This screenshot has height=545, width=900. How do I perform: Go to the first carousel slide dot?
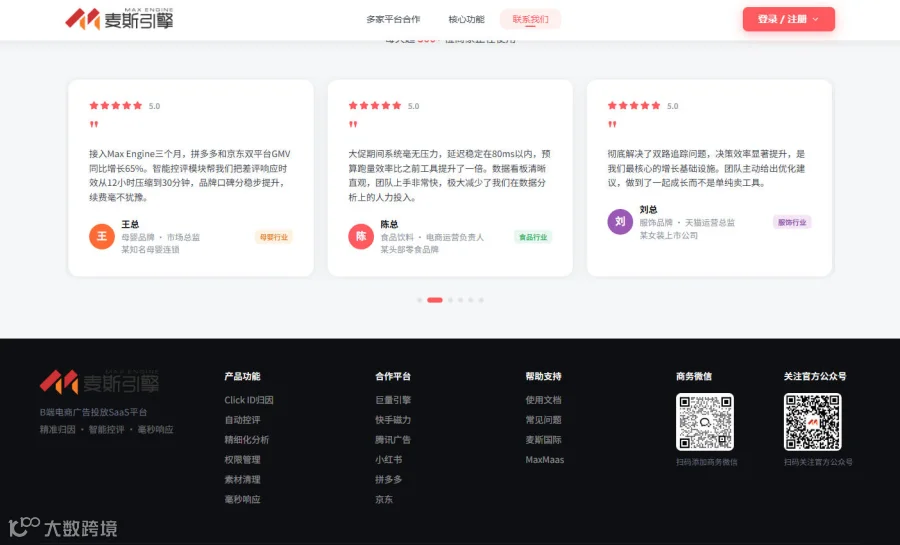click(x=420, y=300)
